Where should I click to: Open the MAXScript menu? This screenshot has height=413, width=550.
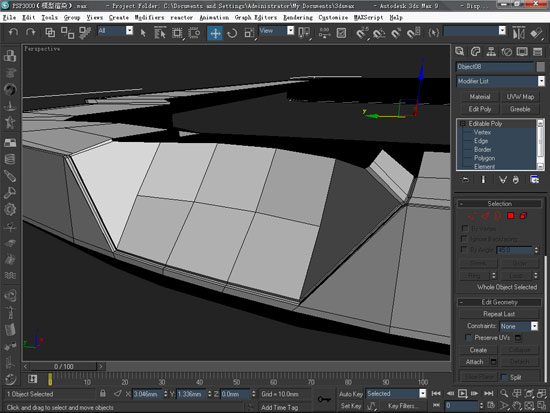click(x=369, y=18)
